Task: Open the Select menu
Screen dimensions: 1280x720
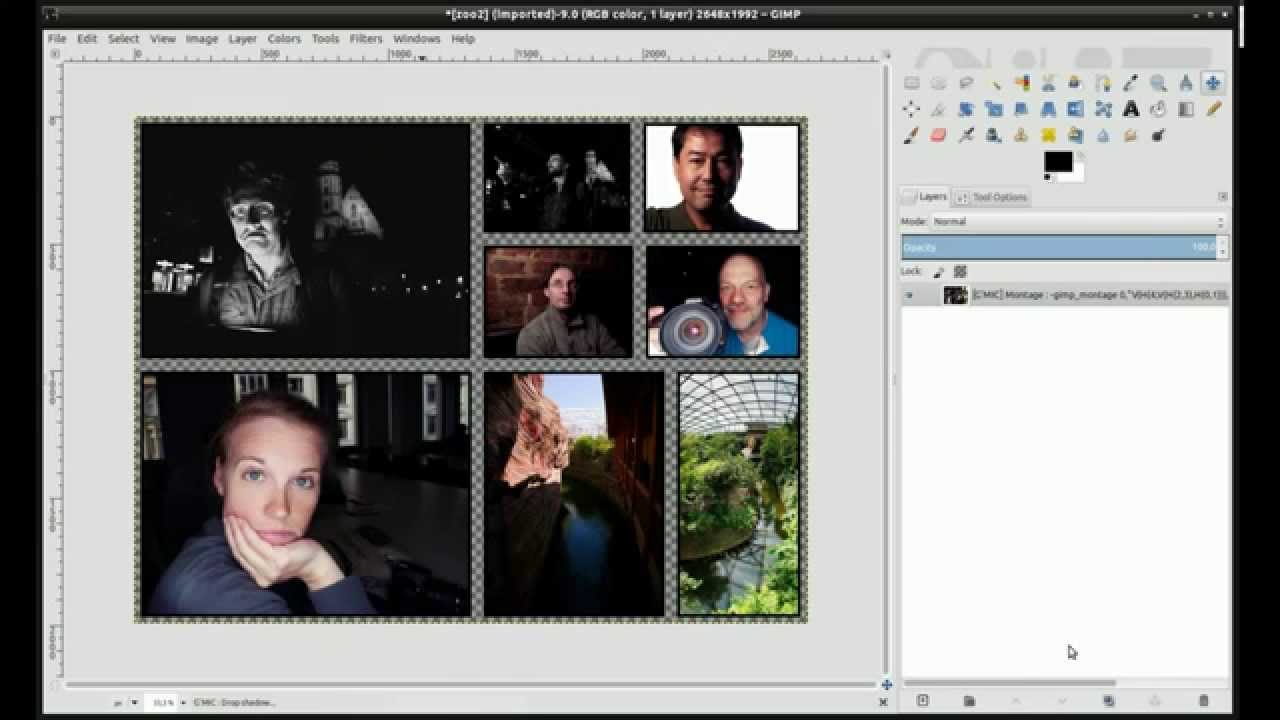Action: (124, 39)
